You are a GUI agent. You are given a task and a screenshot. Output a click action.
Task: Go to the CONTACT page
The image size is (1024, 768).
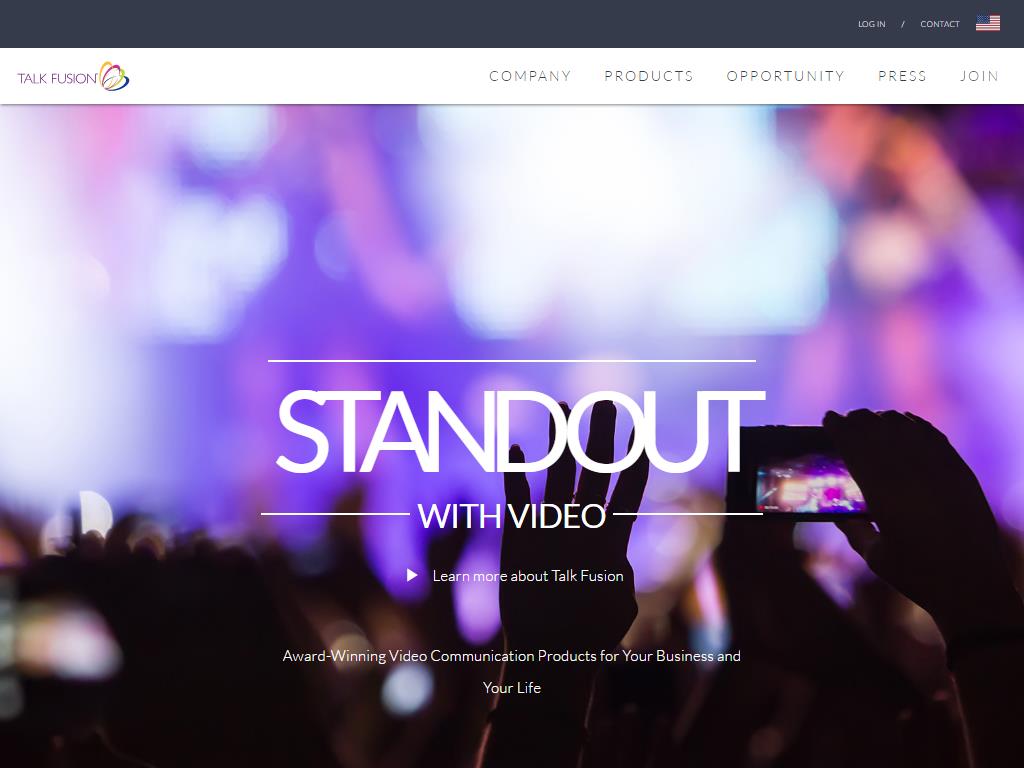click(x=940, y=24)
